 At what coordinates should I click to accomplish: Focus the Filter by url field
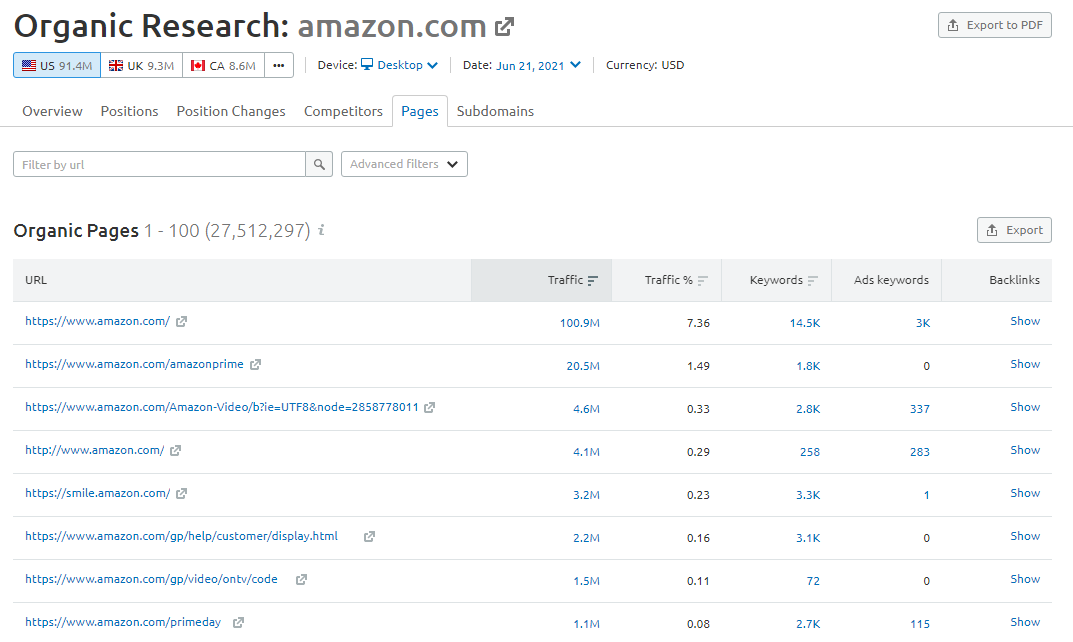coord(159,164)
